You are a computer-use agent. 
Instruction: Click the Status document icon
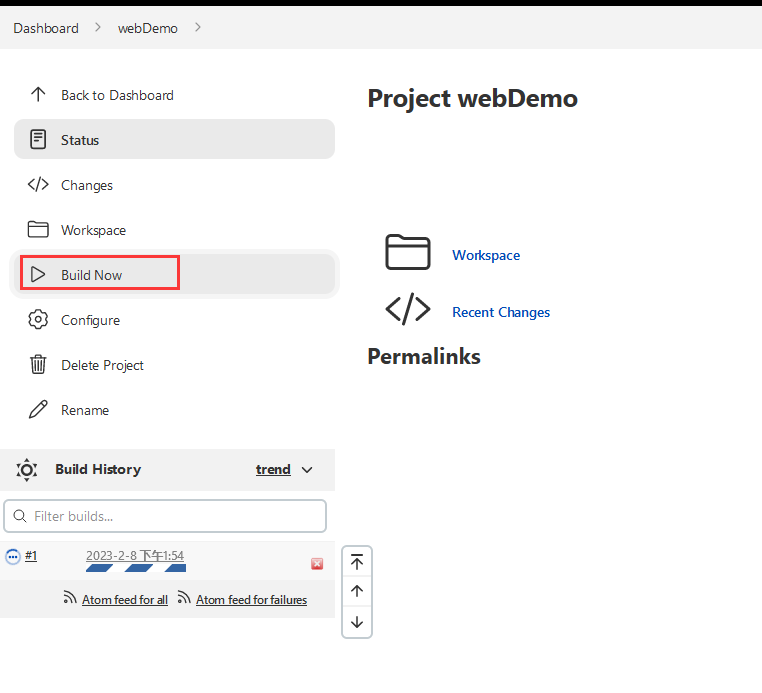pyautogui.click(x=38, y=139)
